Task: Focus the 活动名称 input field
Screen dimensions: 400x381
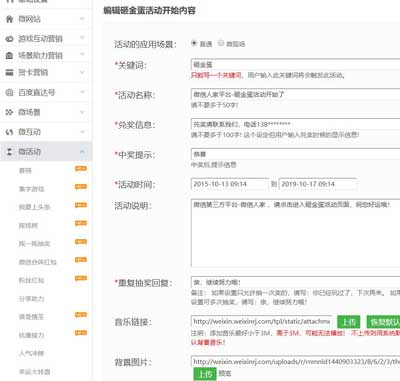Action: coord(295,94)
